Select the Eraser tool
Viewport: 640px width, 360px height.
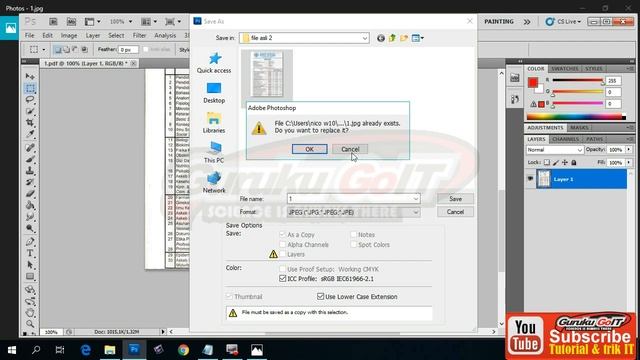[x=30, y=194]
